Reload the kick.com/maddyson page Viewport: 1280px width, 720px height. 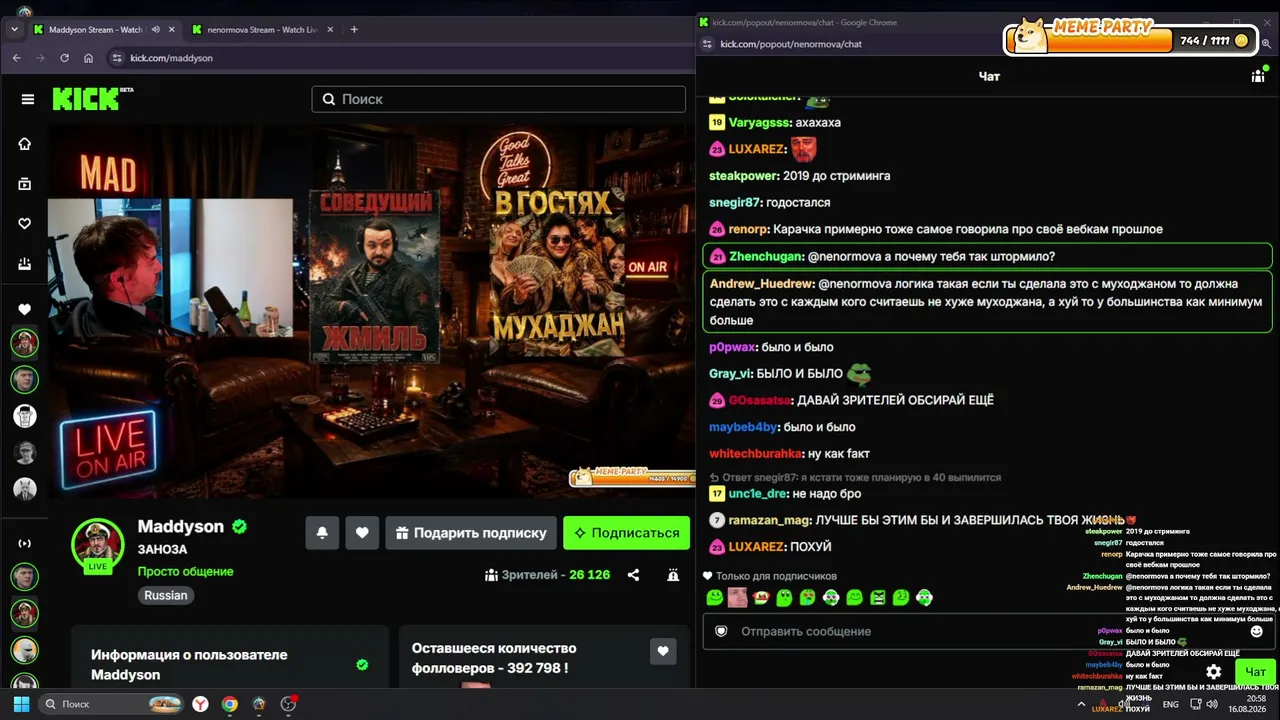pyautogui.click(x=65, y=58)
